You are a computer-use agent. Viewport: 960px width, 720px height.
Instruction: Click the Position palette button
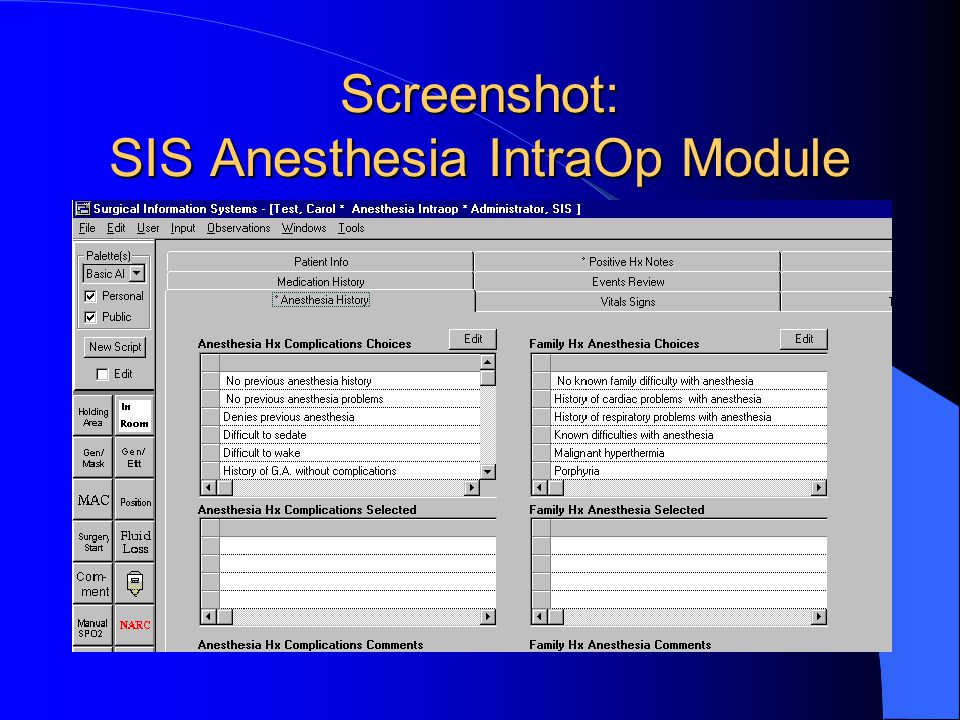point(135,501)
